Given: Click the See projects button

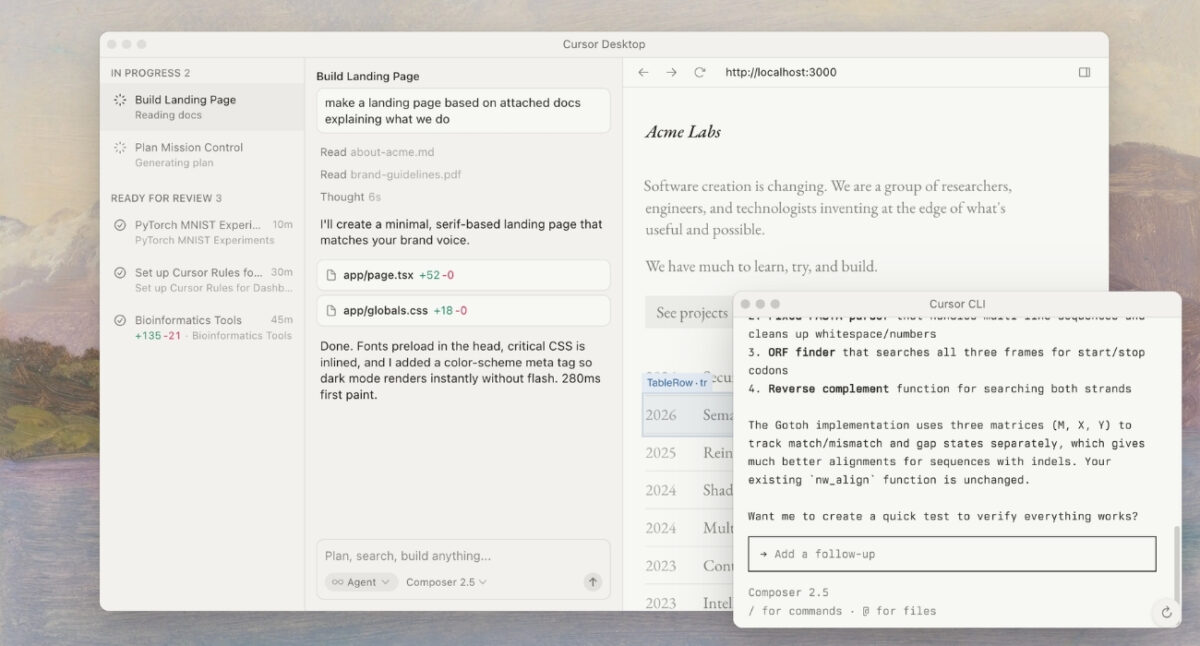Looking at the screenshot, I should tap(690, 313).
